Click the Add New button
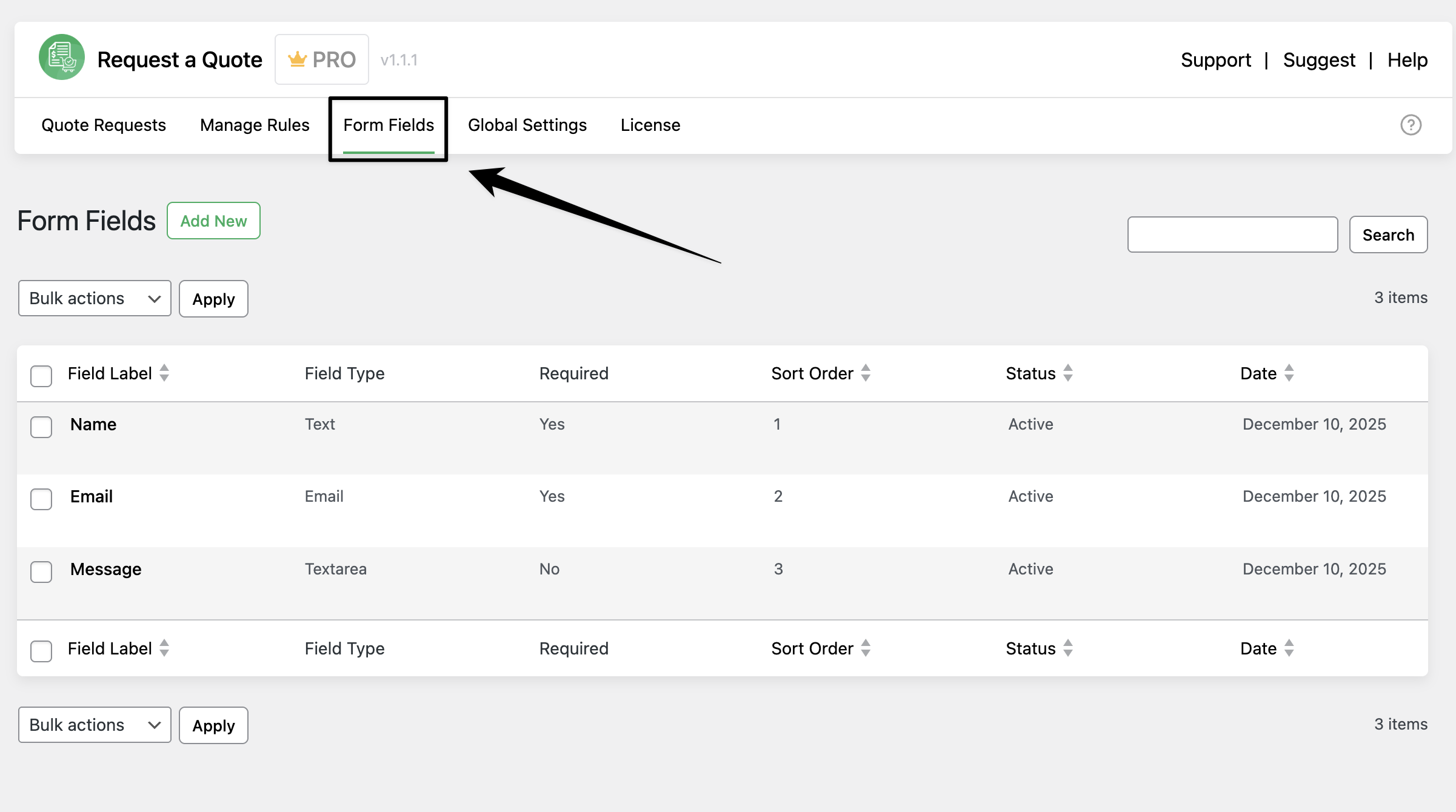Screen dimensions: 1456x812 point(213,221)
